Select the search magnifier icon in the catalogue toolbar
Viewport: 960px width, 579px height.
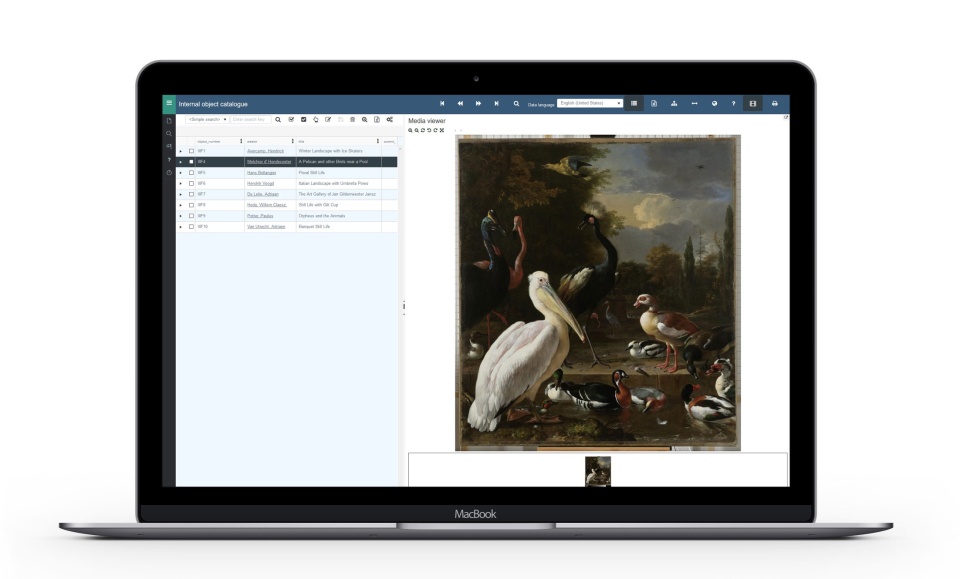click(276, 119)
